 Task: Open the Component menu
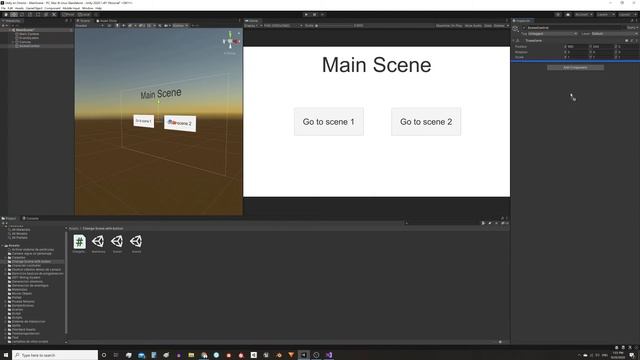(52, 8)
